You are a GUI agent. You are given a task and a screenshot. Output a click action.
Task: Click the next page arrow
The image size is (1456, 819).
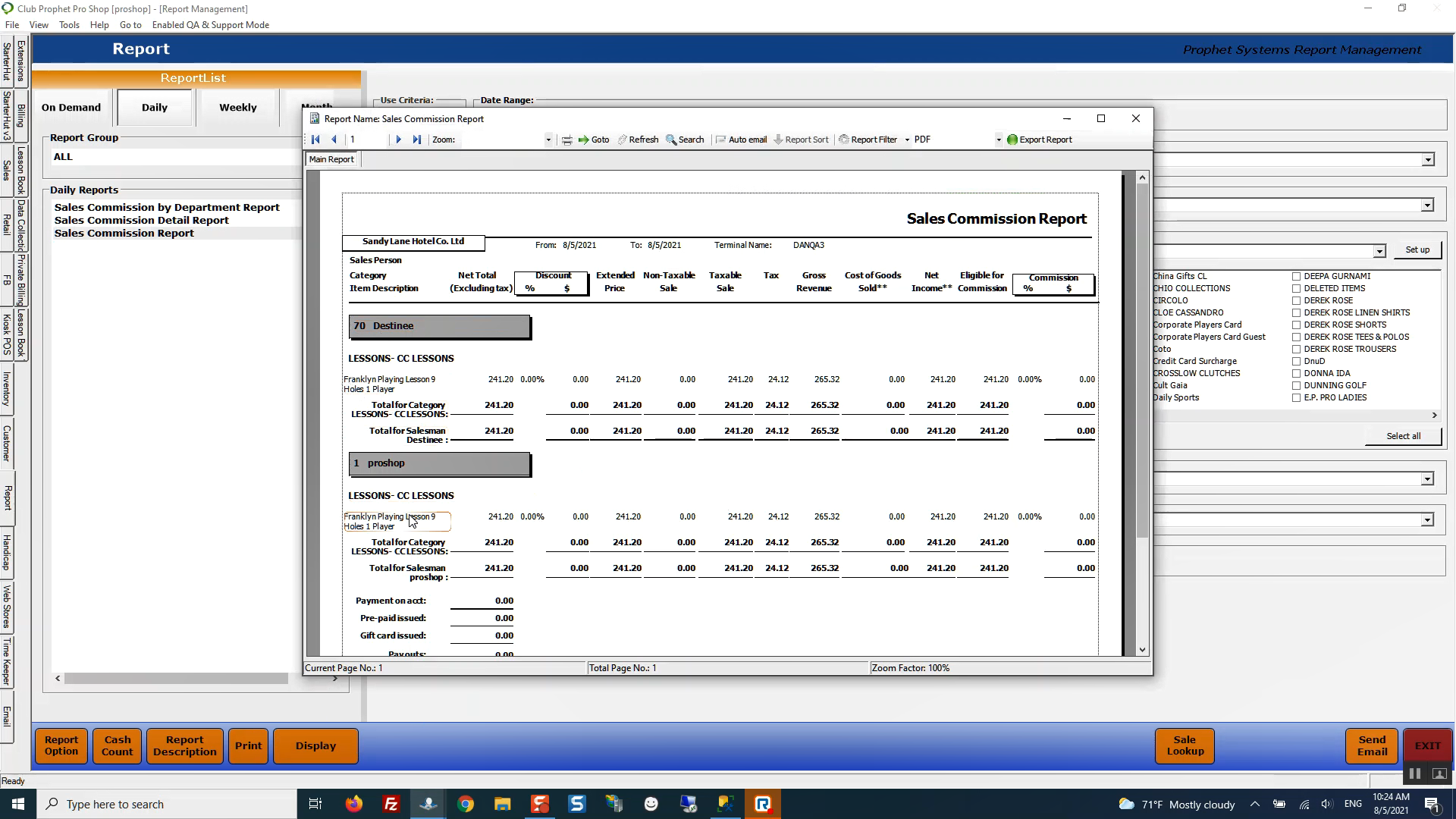(398, 140)
